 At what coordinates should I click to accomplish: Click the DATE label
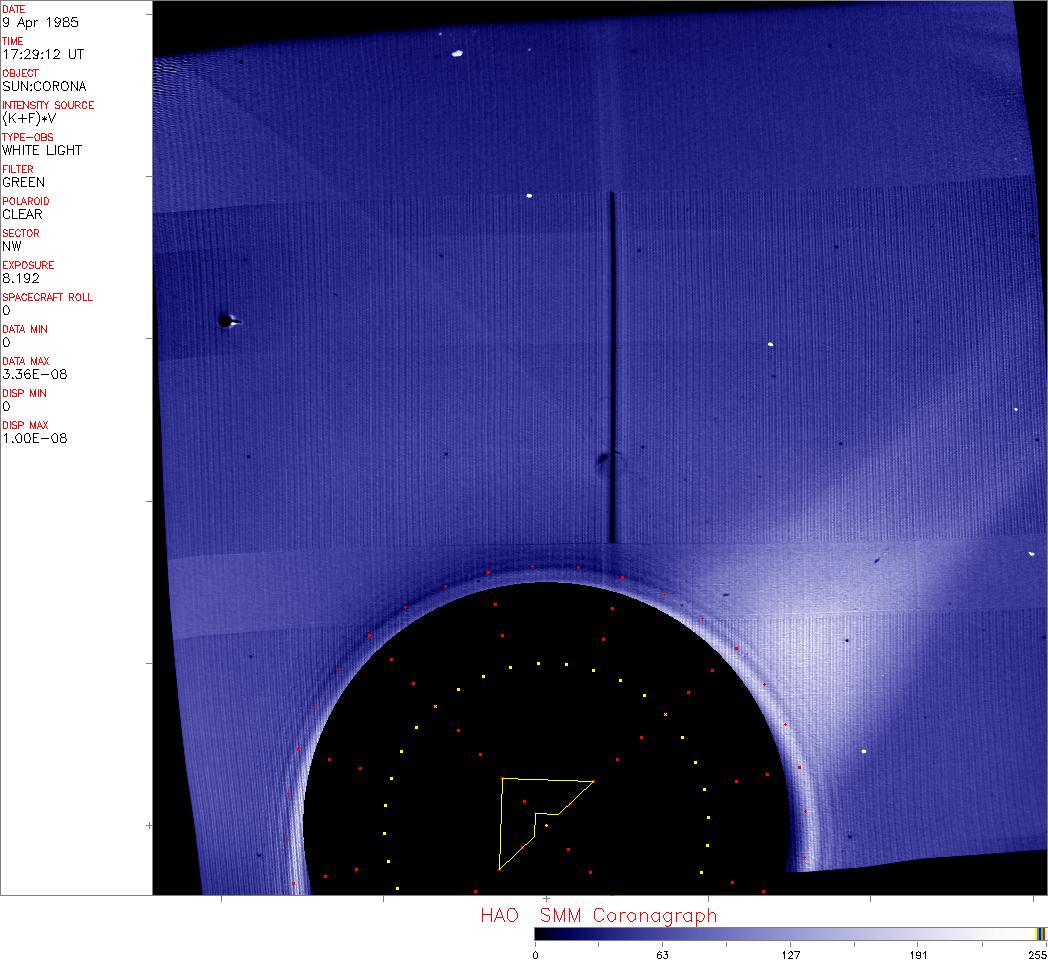pyautogui.click(x=13, y=9)
